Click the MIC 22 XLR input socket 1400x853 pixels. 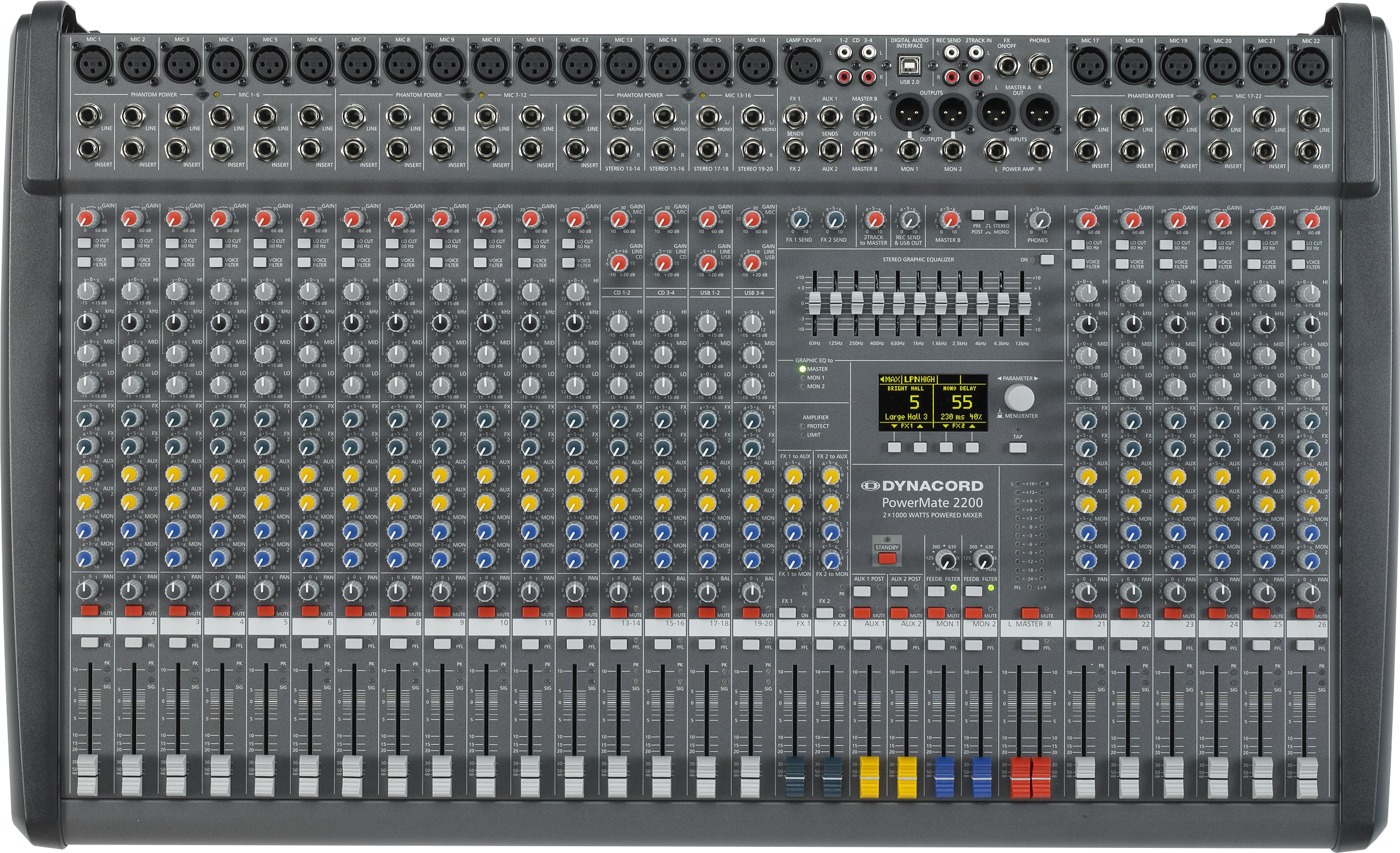[1310, 65]
